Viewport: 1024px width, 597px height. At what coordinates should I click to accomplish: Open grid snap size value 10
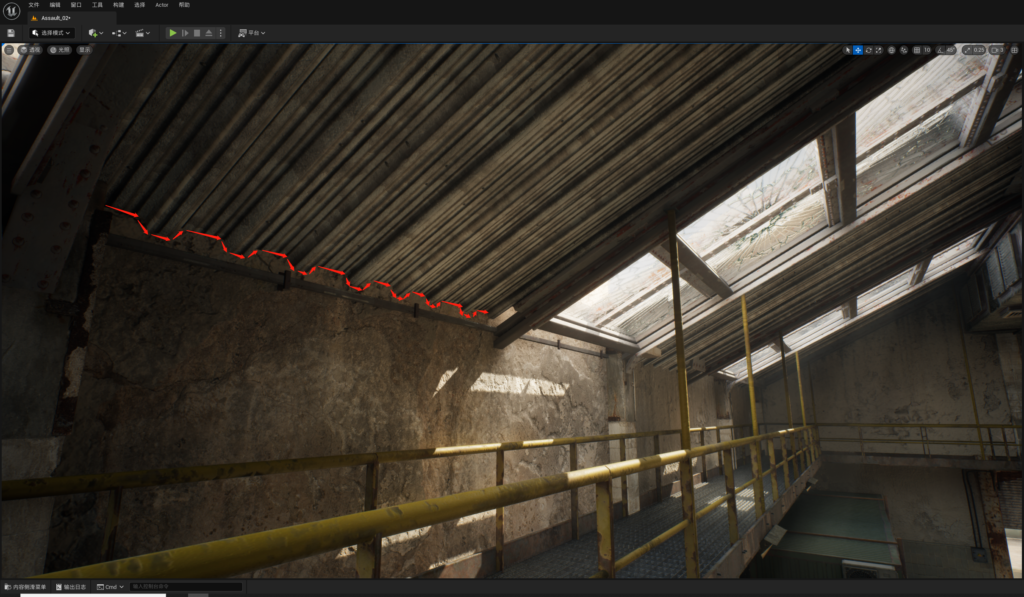pos(927,50)
